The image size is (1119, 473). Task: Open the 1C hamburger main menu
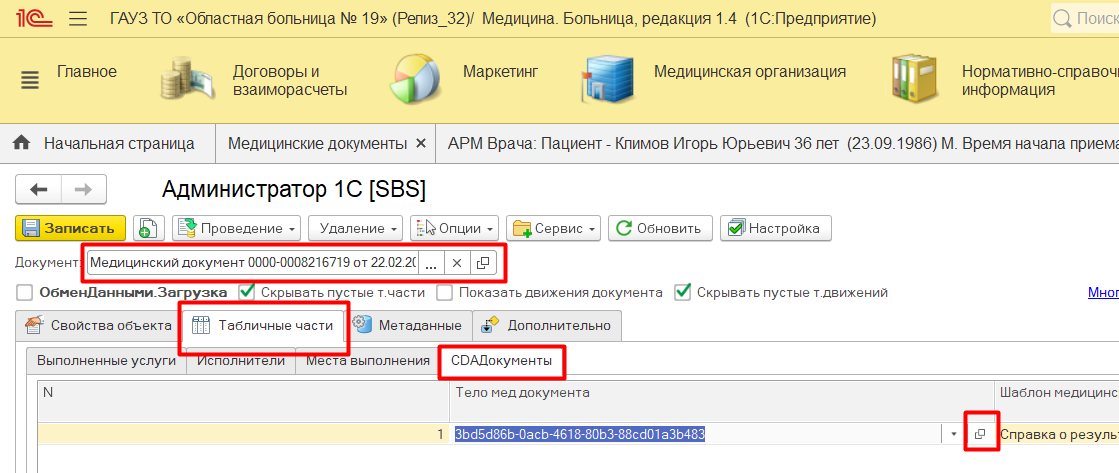click(x=79, y=19)
